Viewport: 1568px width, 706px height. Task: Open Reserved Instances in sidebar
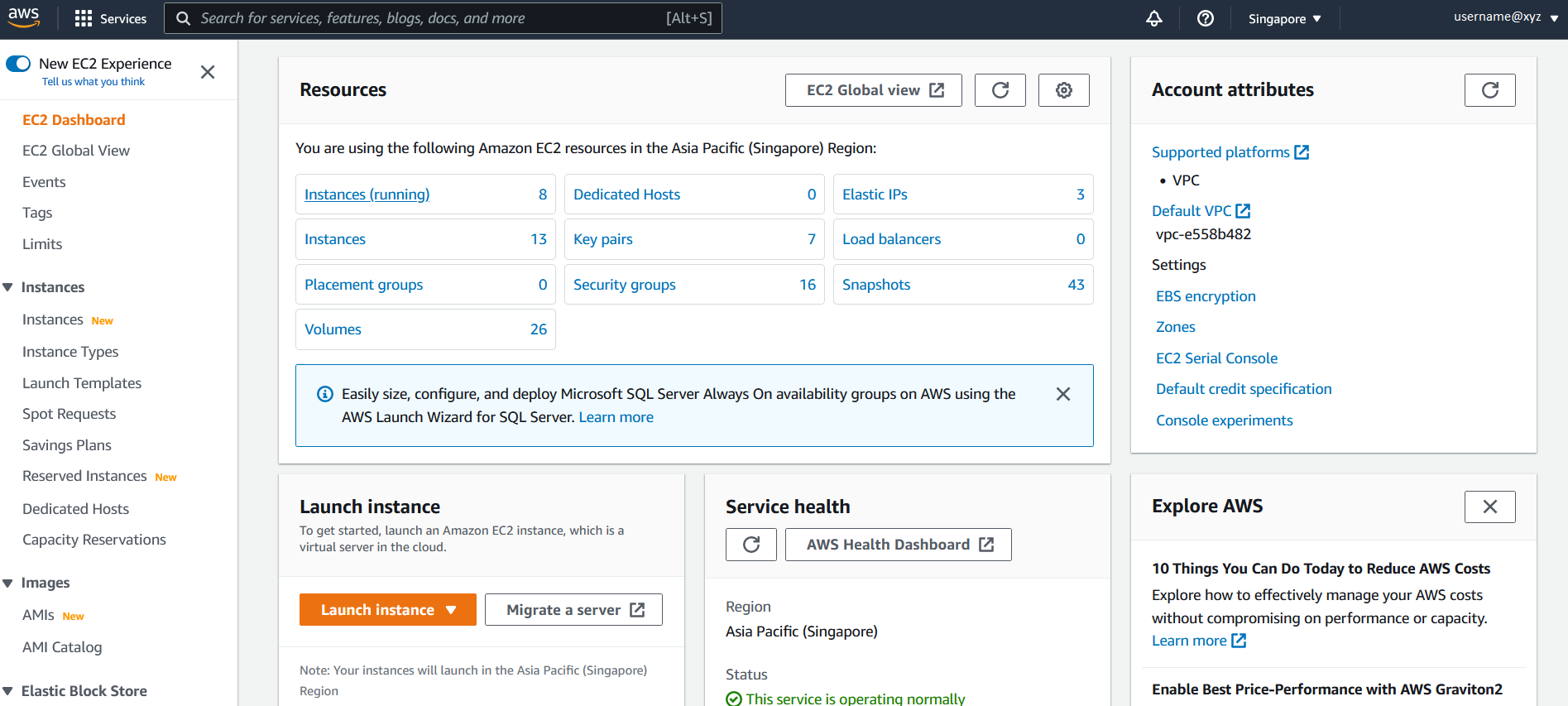click(84, 476)
